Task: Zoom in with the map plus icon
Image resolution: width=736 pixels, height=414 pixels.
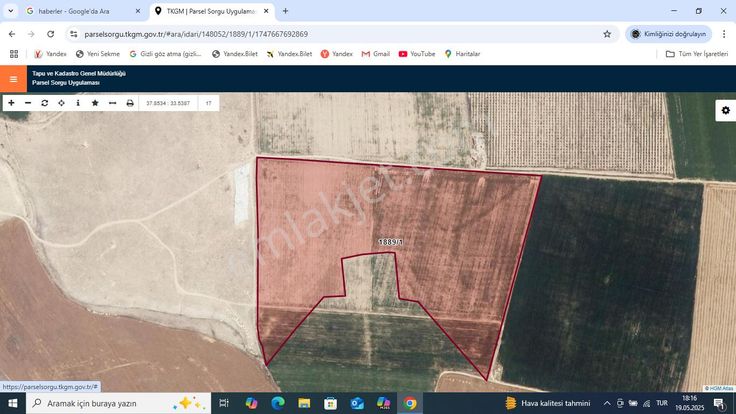Action: 11,103
